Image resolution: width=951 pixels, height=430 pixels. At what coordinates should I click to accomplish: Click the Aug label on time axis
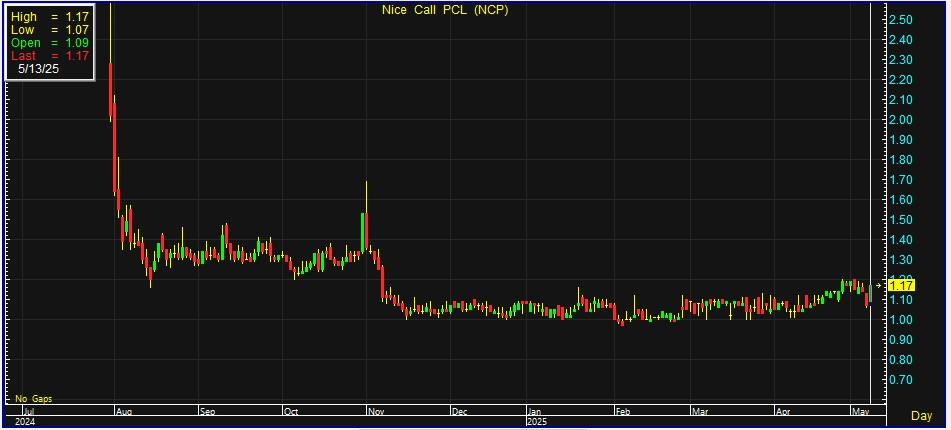click(x=123, y=411)
